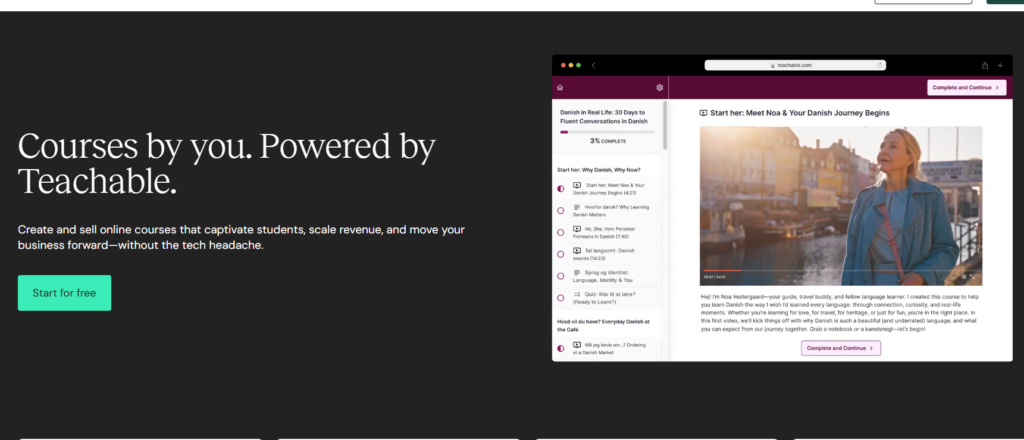Click the share icon in browser toolbar
This screenshot has height=440, width=1024.
point(984,65)
